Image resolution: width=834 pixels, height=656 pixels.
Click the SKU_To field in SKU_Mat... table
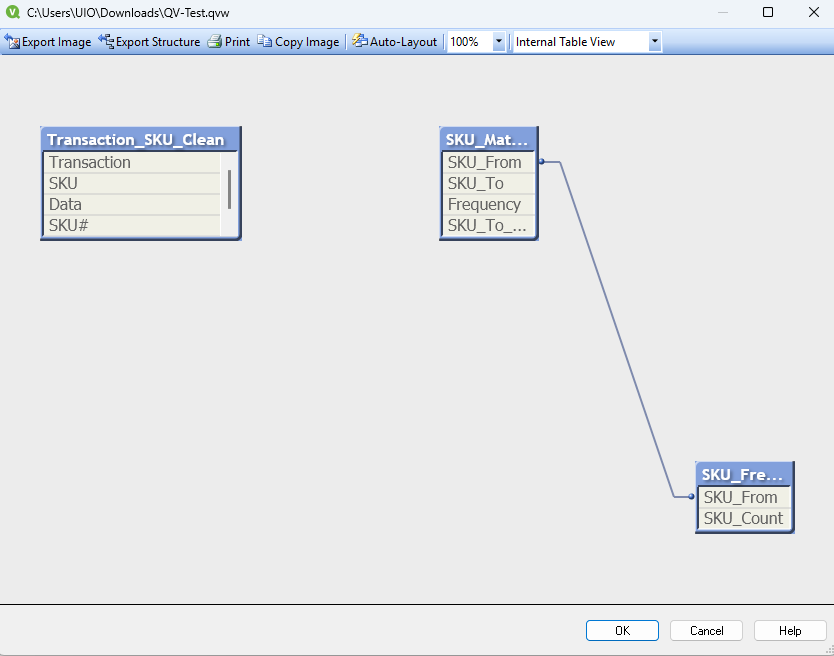tap(488, 184)
